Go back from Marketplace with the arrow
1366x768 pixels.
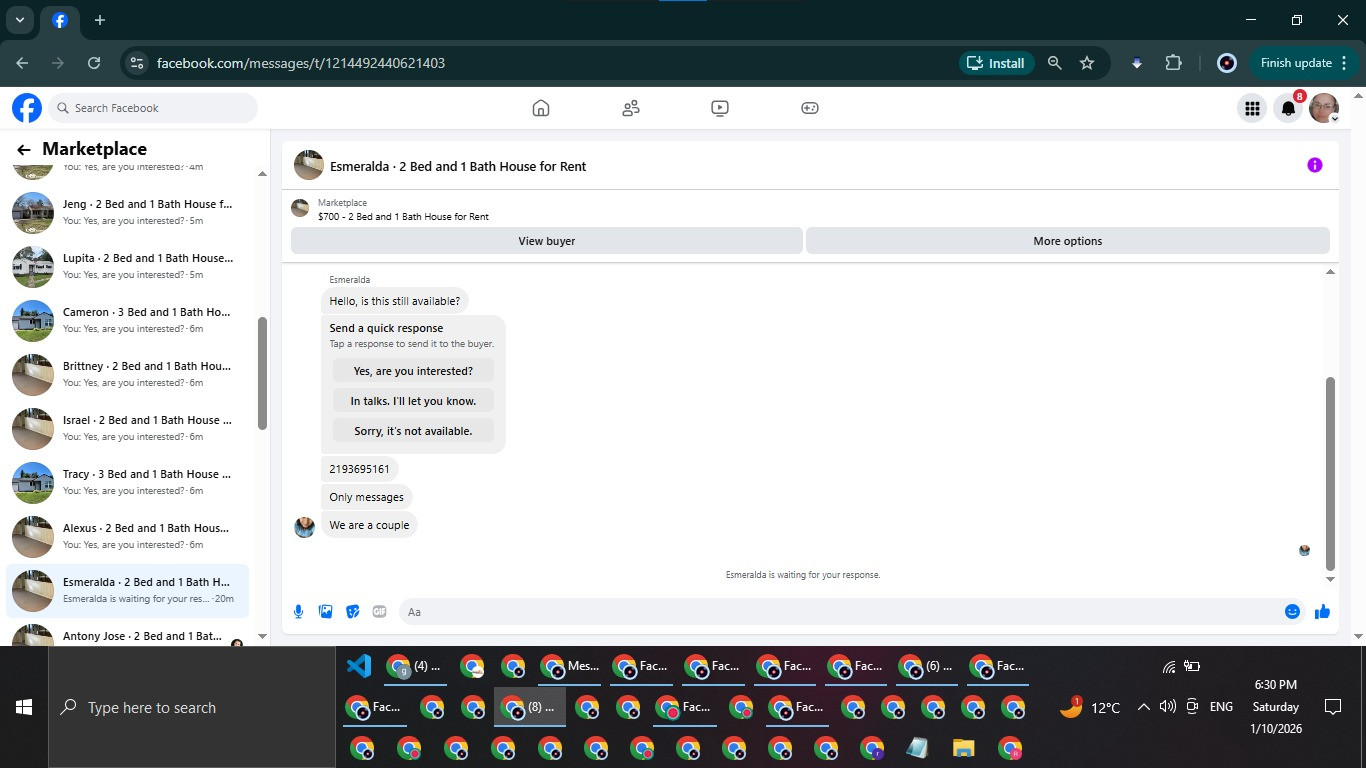[24, 149]
